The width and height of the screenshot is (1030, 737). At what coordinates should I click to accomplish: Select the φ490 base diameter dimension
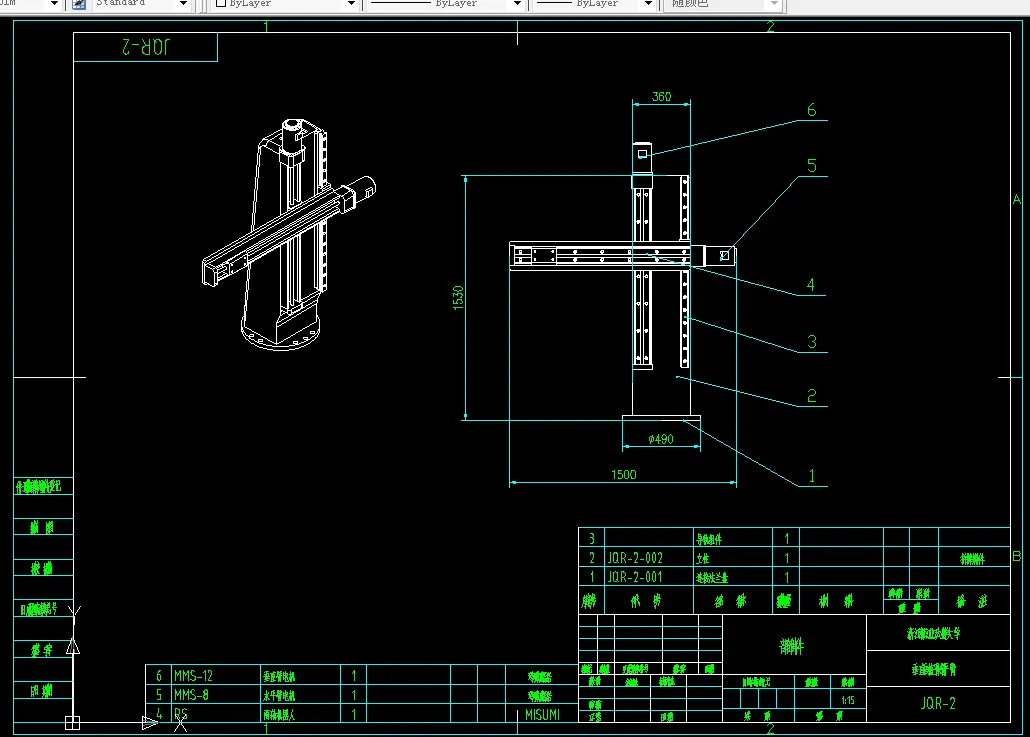[x=661, y=439]
